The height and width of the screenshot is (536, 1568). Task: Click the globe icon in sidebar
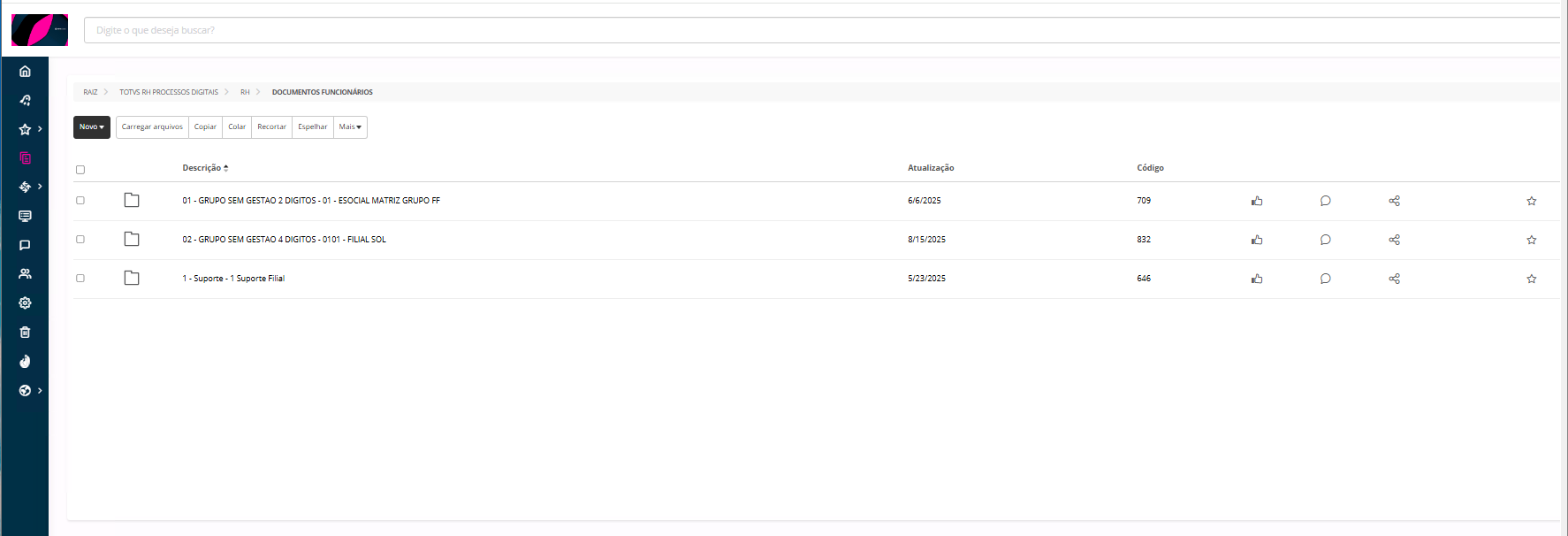[25, 390]
